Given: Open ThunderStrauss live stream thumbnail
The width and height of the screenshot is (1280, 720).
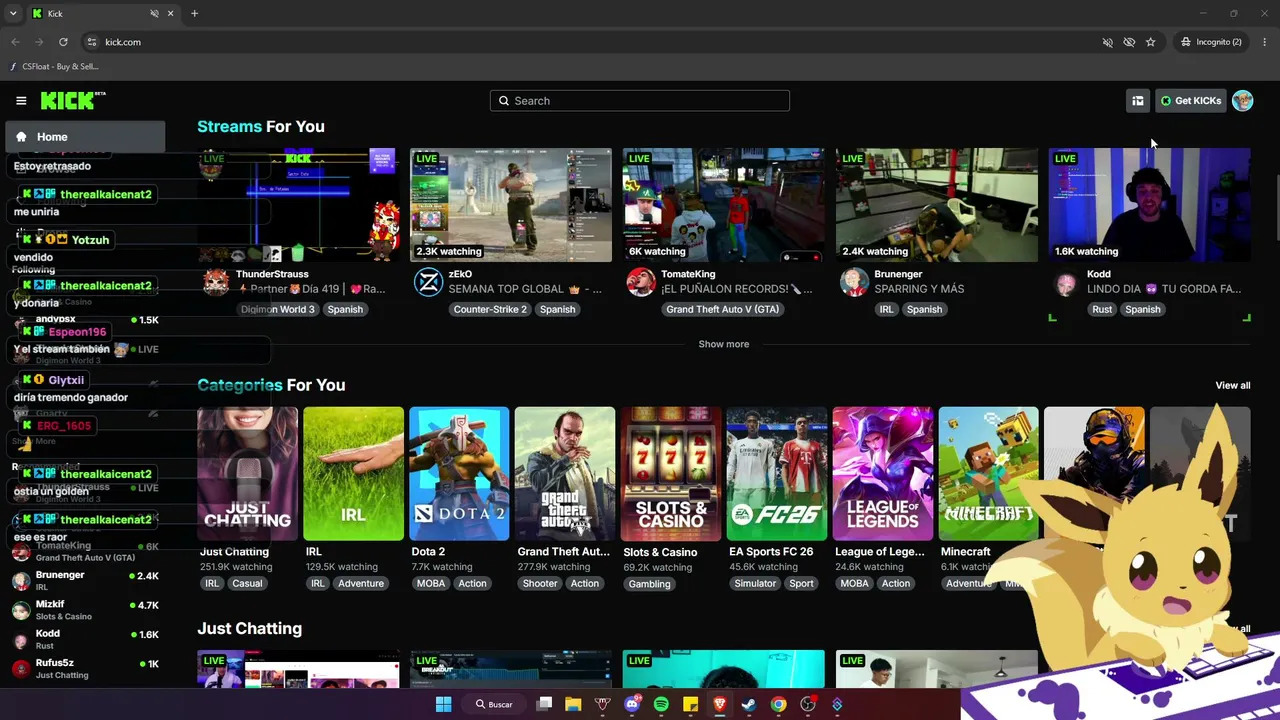Looking at the screenshot, I should click(x=298, y=205).
